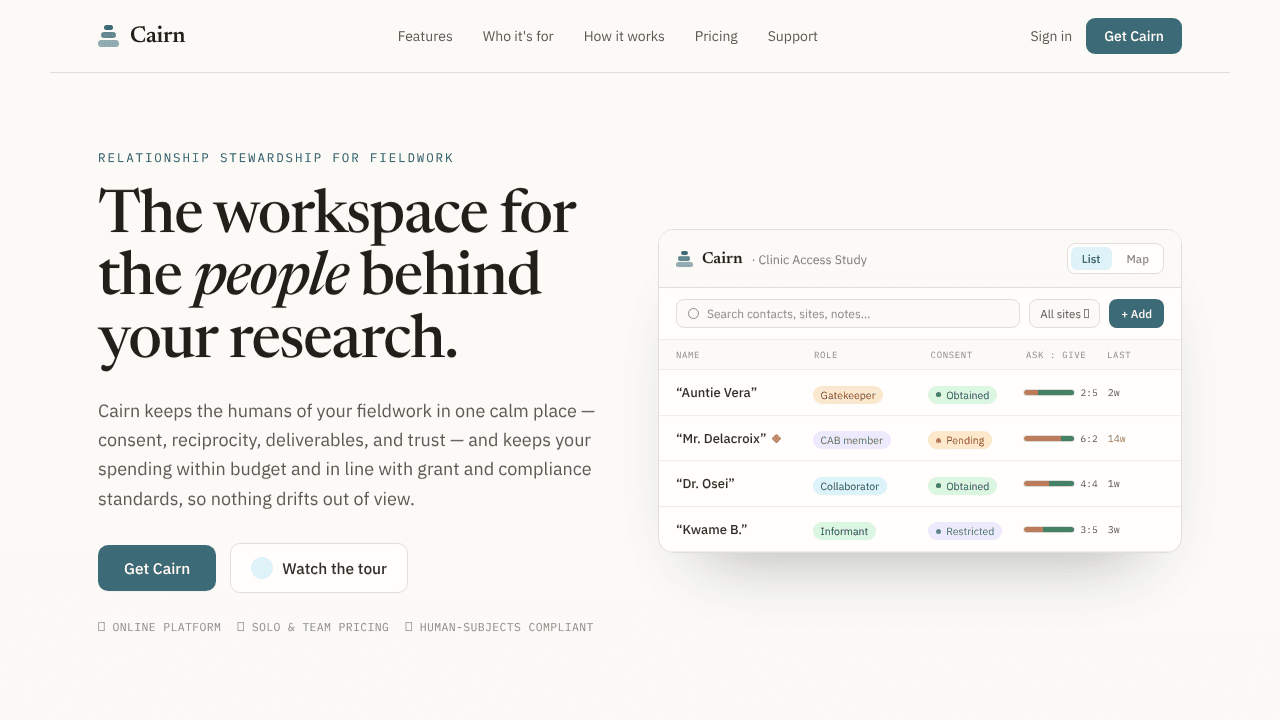Image resolution: width=1280 pixels, height=720 pixels.
Task: Click the Gatekeeper role tag
Action: (x=848, y=395)
